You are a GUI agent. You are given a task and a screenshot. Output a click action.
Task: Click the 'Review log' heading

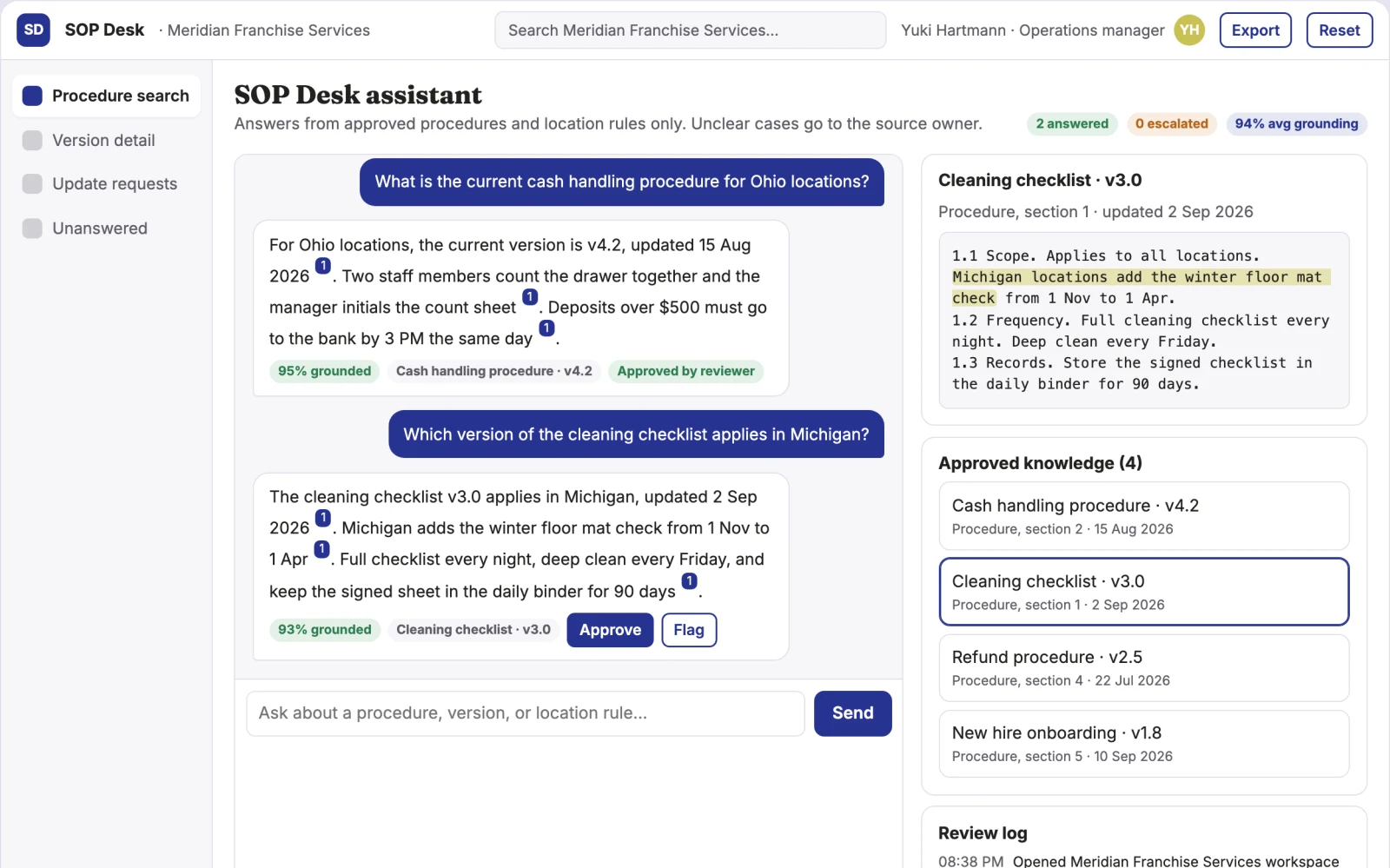[983, 833]
